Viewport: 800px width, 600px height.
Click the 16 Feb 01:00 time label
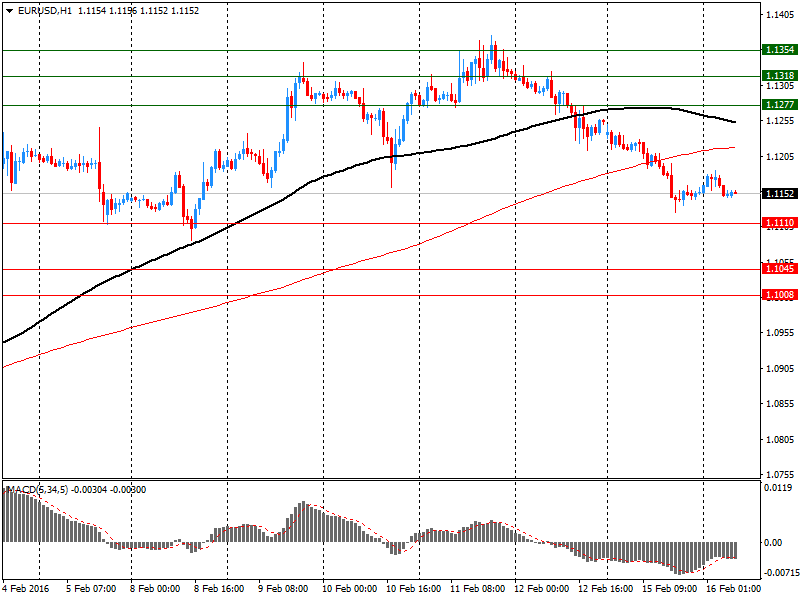point(733,589)
